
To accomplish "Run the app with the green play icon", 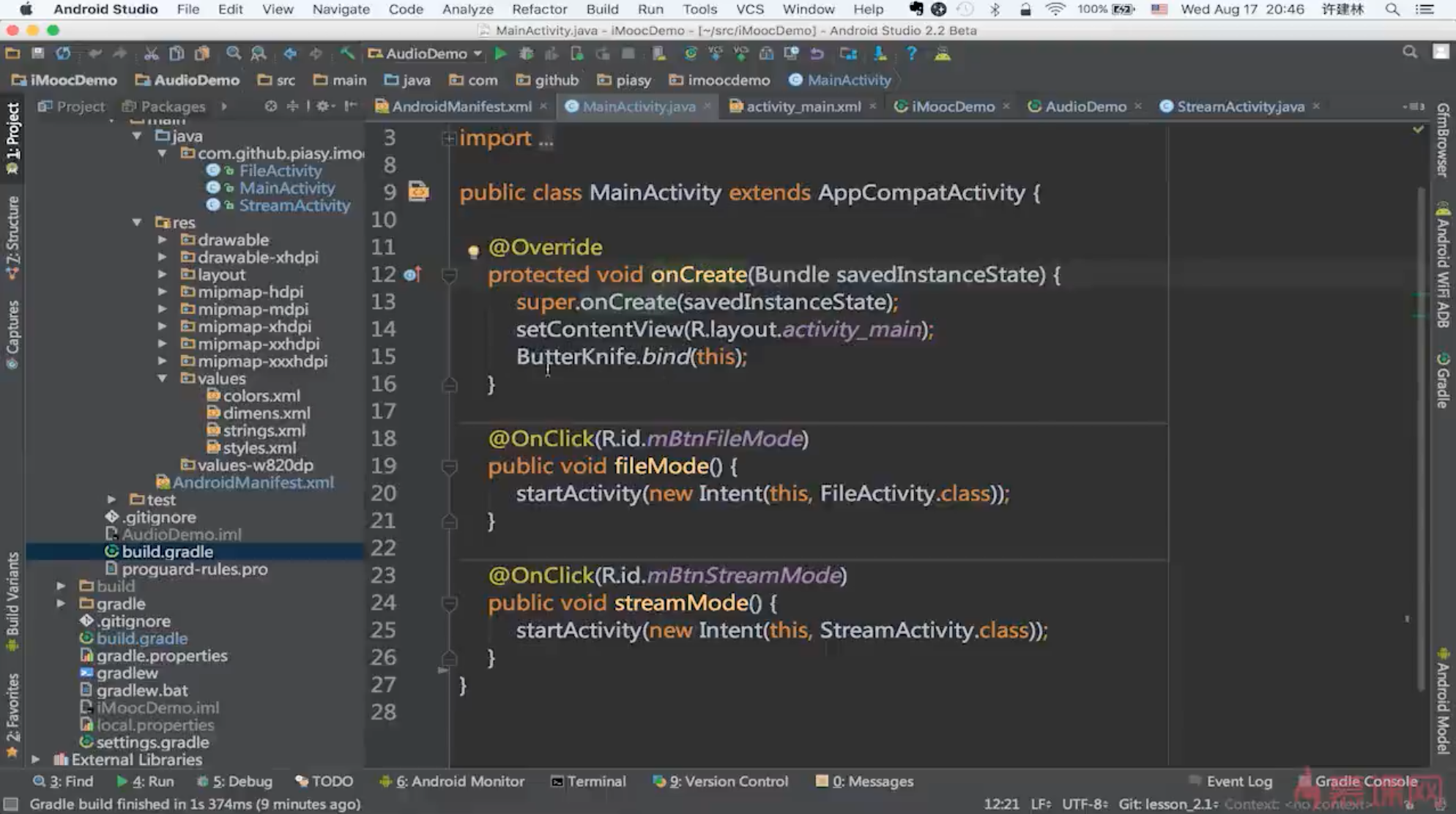I will pos(500,53).
